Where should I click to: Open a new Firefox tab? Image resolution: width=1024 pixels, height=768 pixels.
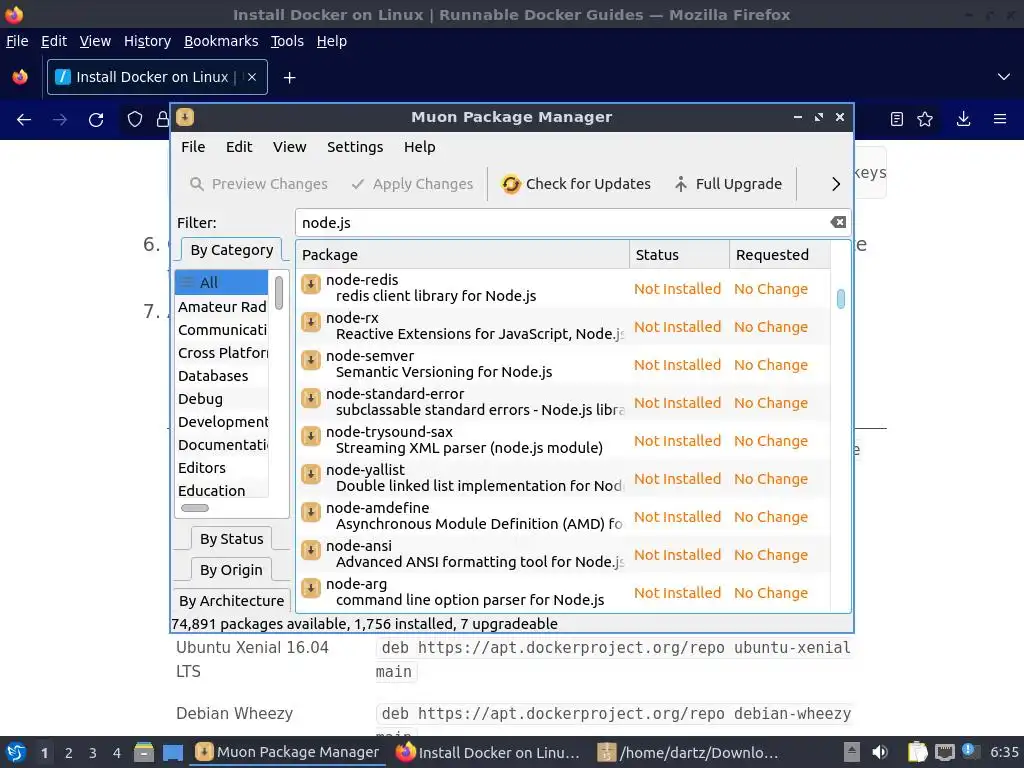(289, 78)
